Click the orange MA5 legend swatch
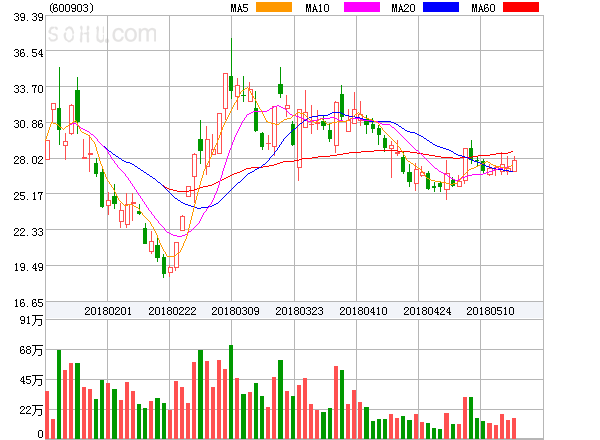The image size is (600, 440). tap(274, 7)
